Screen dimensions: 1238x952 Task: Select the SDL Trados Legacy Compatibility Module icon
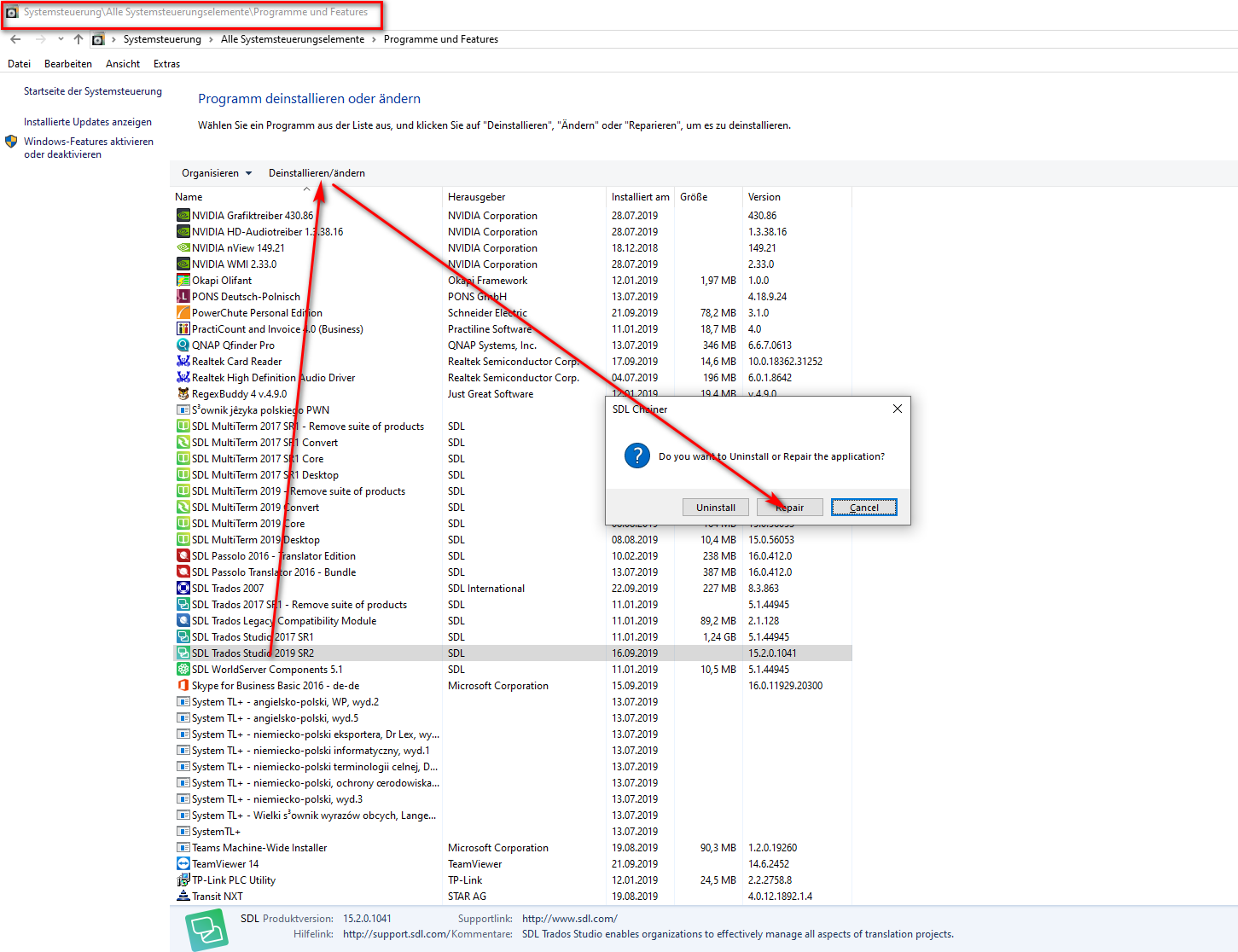[x=183, y=621]
